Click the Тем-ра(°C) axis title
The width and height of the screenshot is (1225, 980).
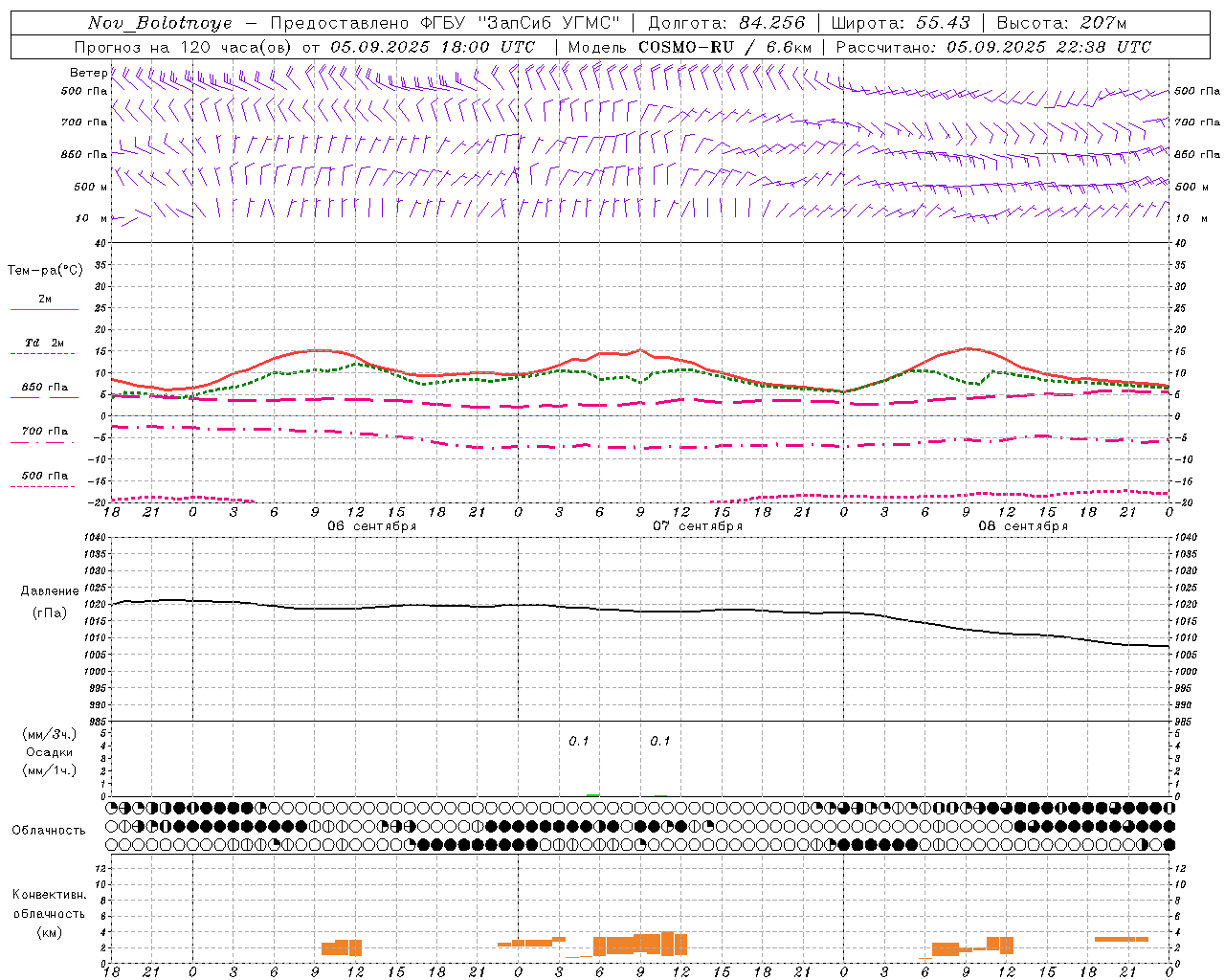45,271
